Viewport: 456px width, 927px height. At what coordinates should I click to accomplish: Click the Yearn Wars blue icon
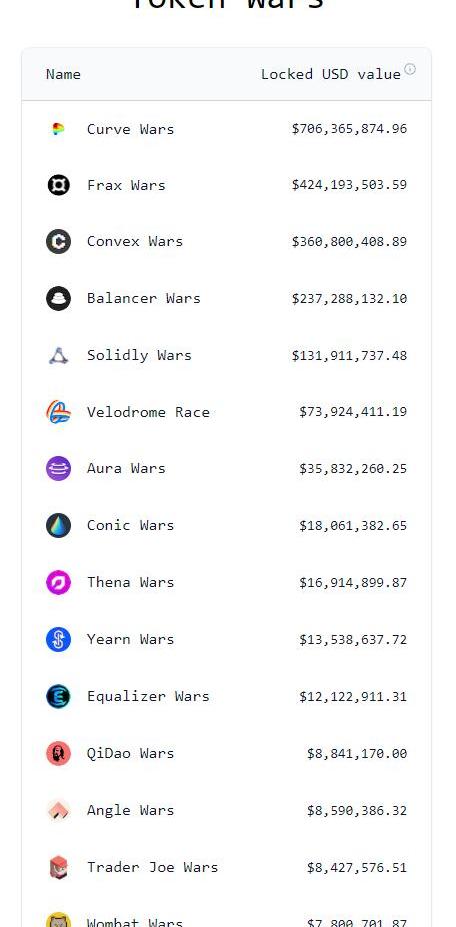58,640
